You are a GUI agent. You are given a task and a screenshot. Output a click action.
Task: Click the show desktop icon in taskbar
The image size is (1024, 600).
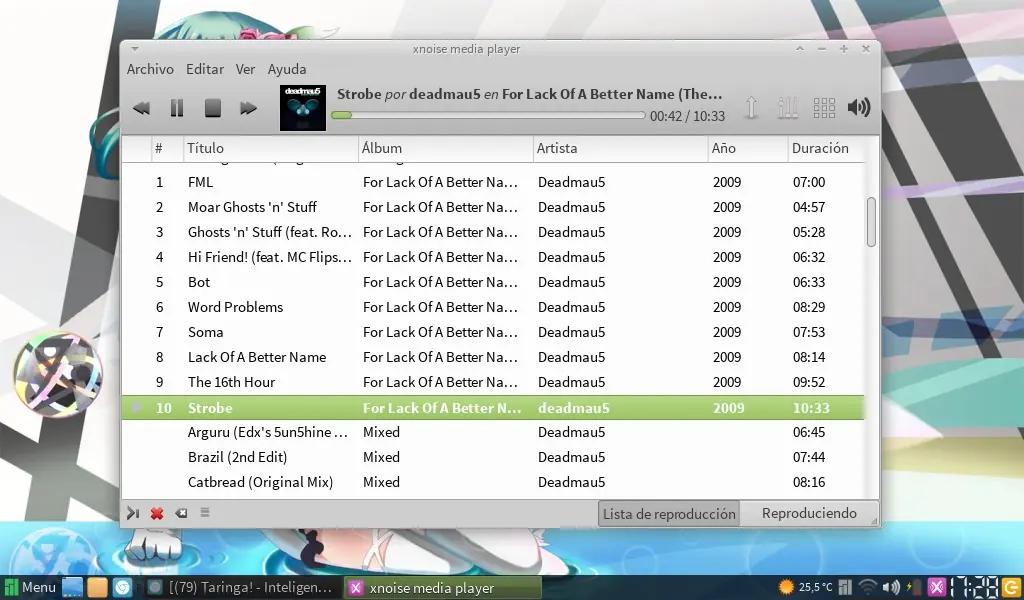[72, 588]
